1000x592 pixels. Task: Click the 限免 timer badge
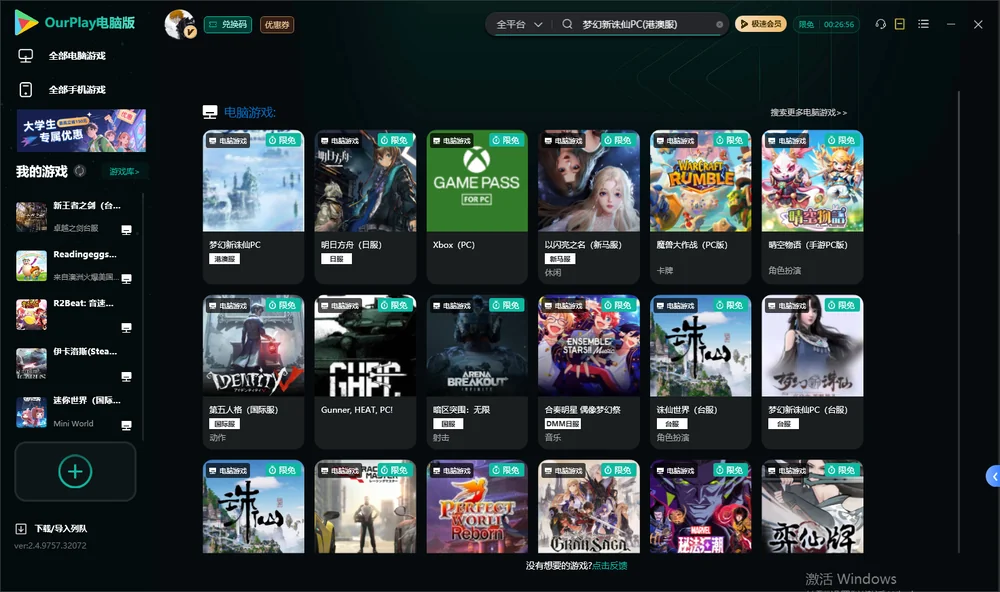826,24
